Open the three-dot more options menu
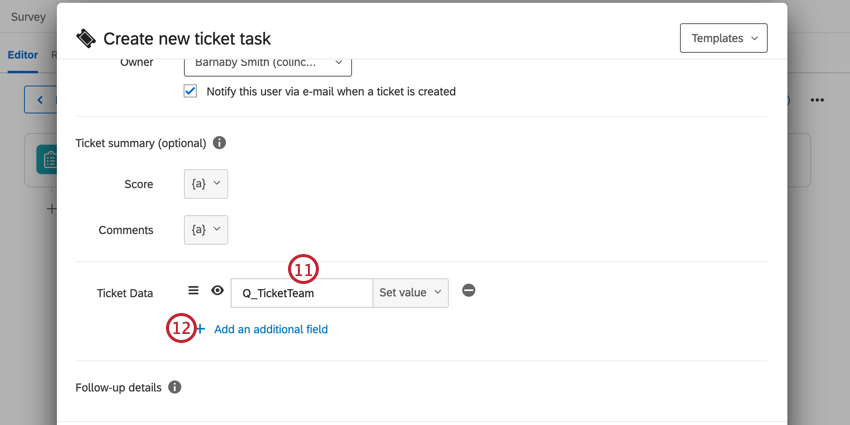 click(817, 100)
